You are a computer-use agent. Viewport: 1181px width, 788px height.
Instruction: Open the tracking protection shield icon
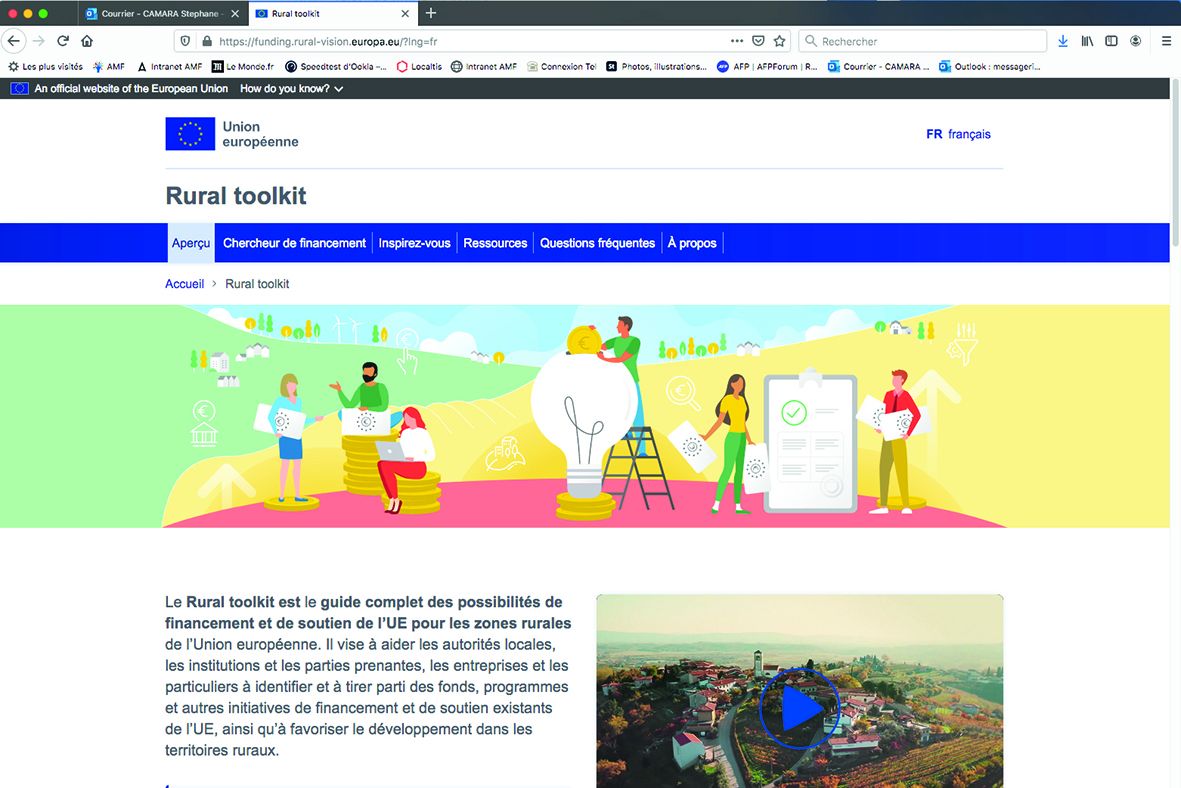point(185,41)
